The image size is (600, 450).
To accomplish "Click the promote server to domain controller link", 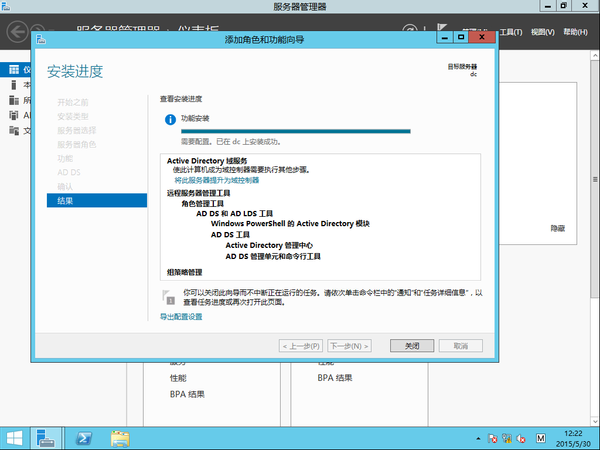I will pyautogui.click(x=217, y=180).
